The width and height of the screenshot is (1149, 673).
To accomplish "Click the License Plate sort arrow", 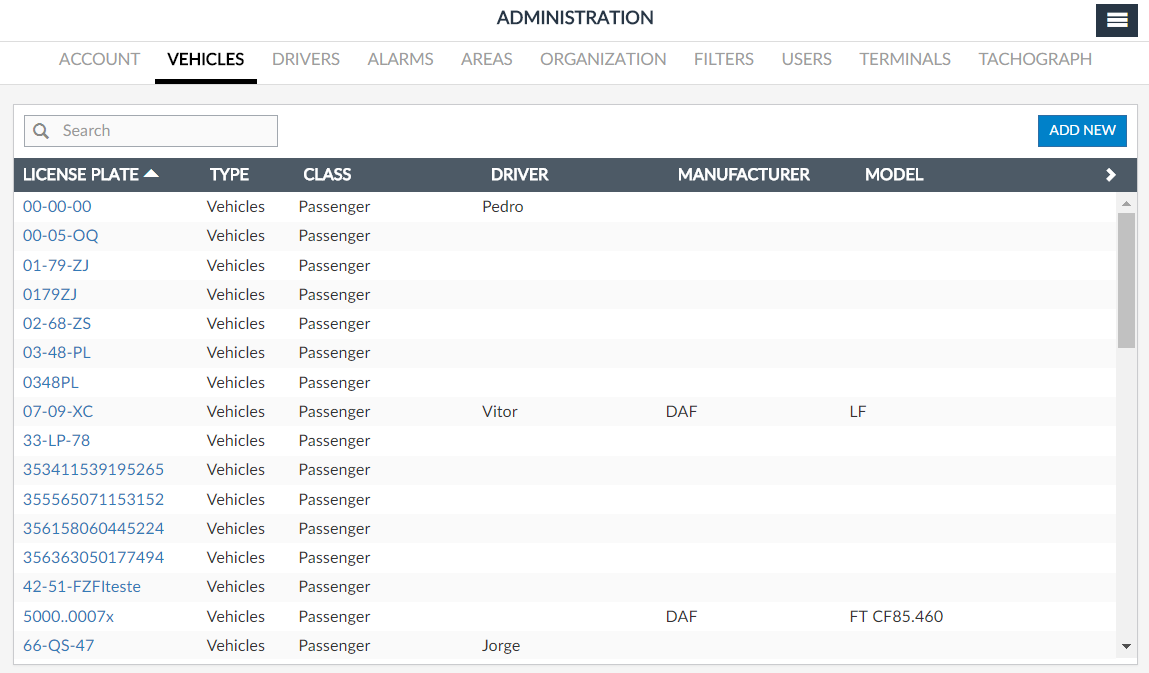I will [x=151, y=174].
